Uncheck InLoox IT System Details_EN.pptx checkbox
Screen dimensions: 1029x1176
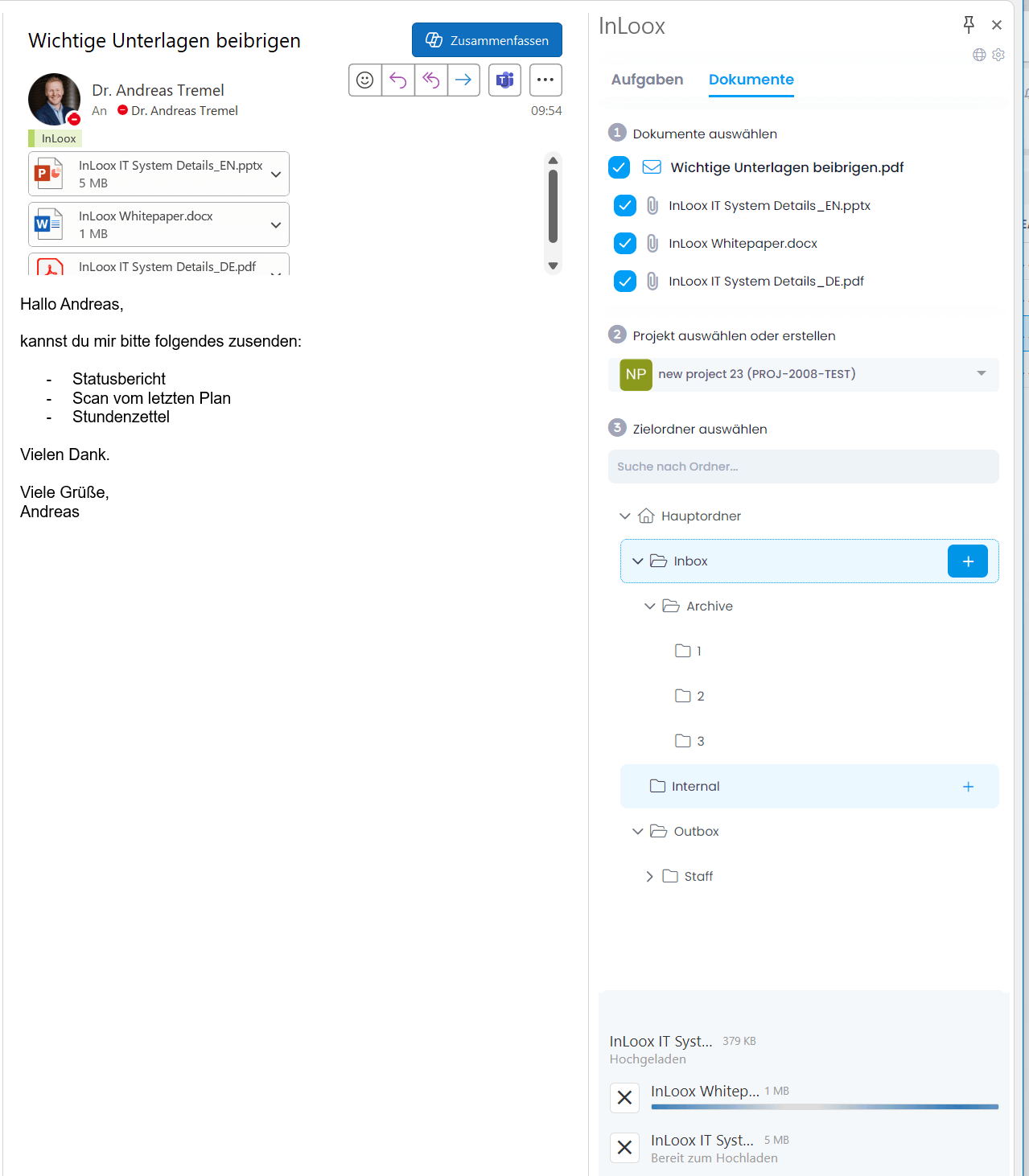pos(625,205)
